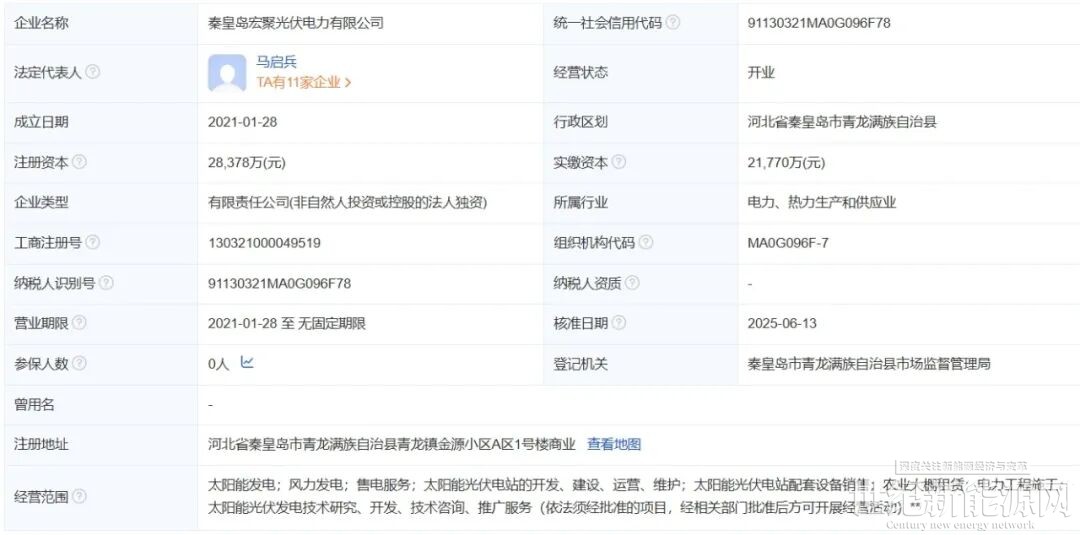Click the credit code 91130321MA0G096F78 in the top row
This screenshot has width=1080, height=535.
coord(818,22)
